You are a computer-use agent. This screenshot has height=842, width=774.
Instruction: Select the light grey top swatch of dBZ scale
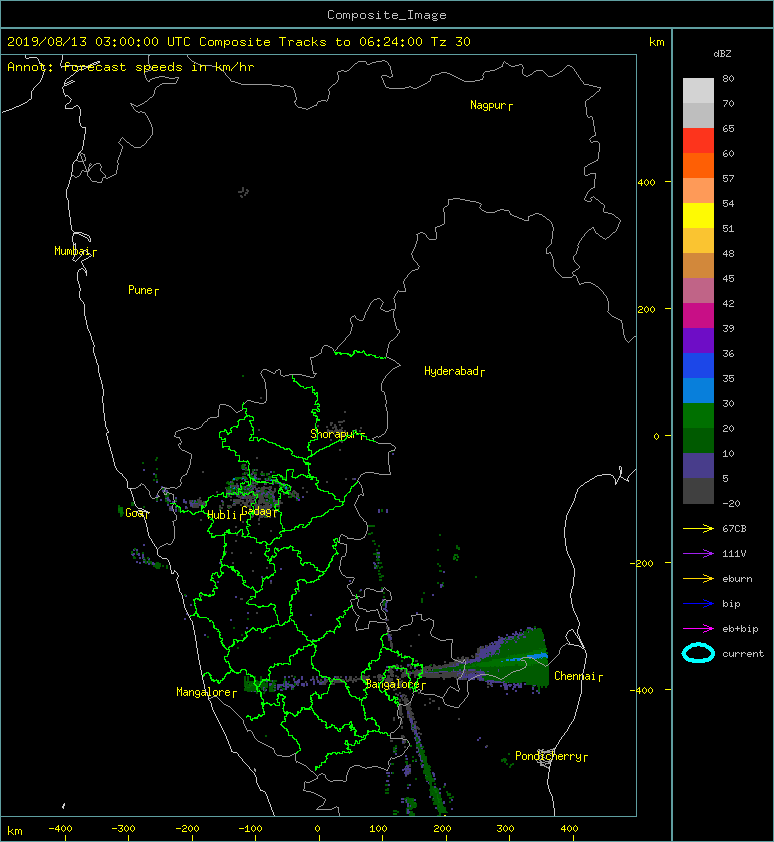point(698,90)
